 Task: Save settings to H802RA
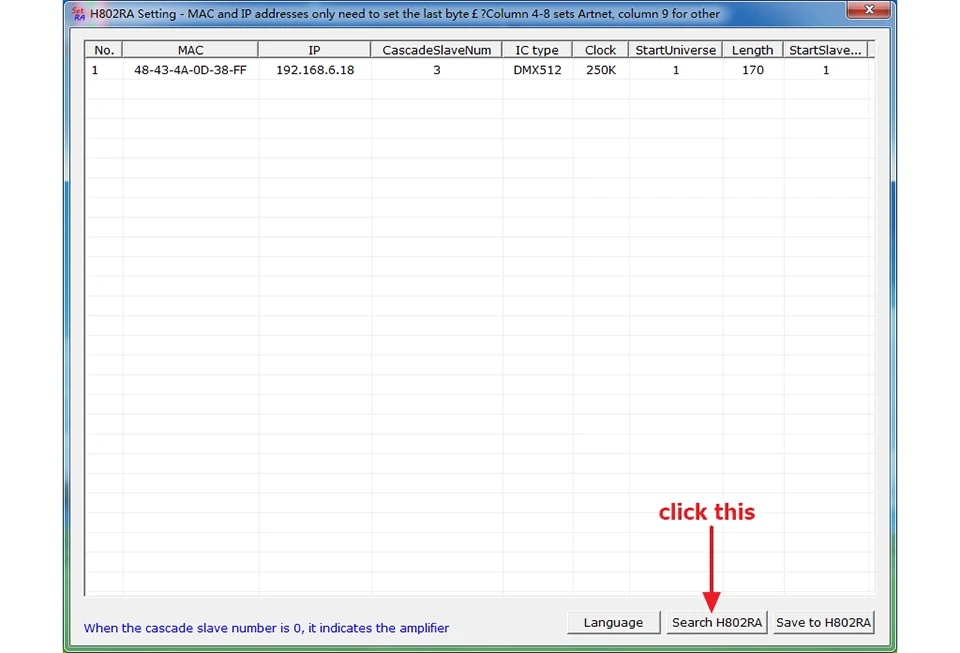pos(823,622)
